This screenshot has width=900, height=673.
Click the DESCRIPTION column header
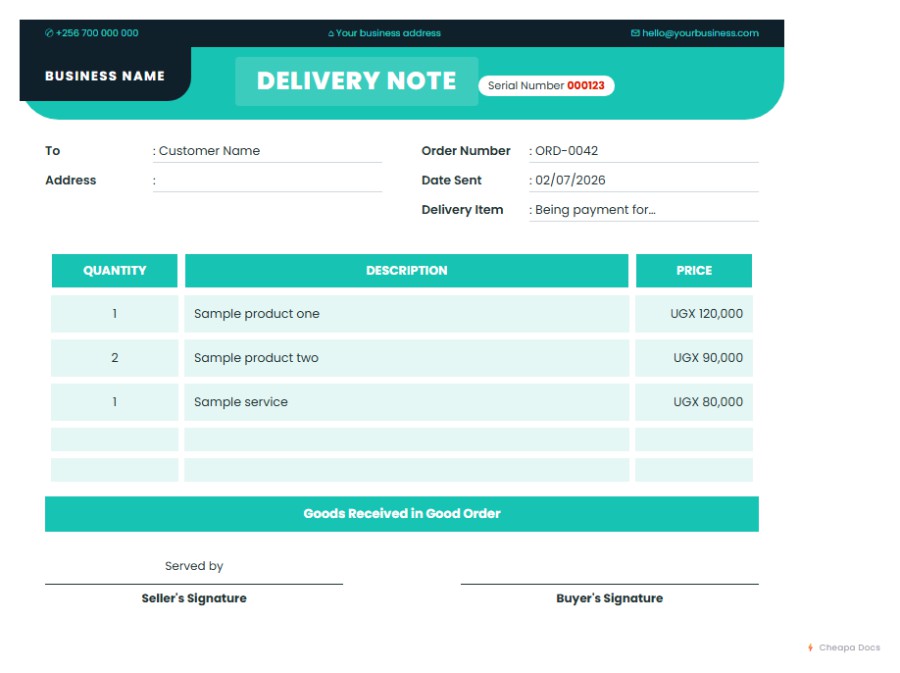click(x=406, y=271)
